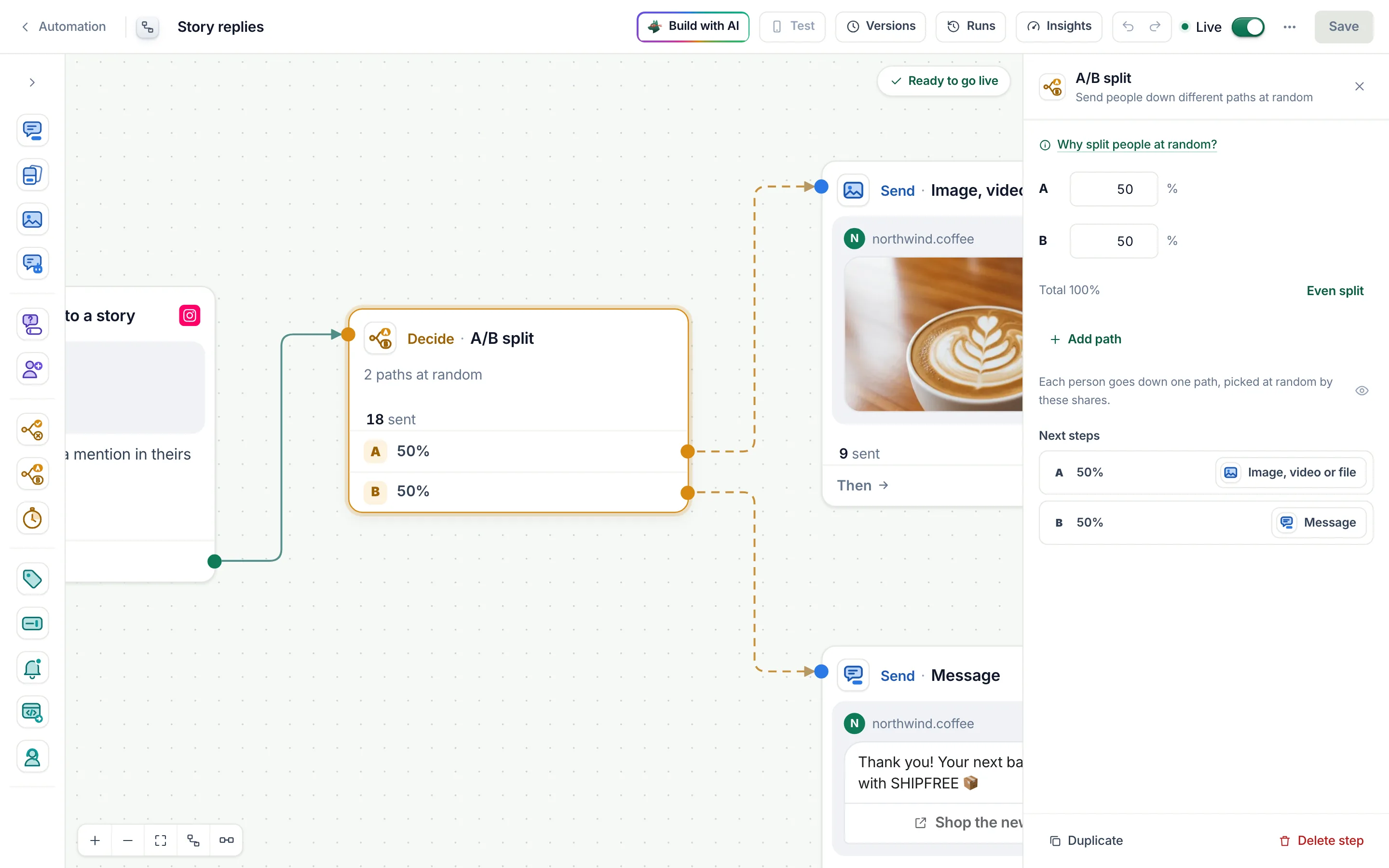Add a wait timer step from the sidebar
This screenshot has height=868, width=1389.
tap(32, 518)
